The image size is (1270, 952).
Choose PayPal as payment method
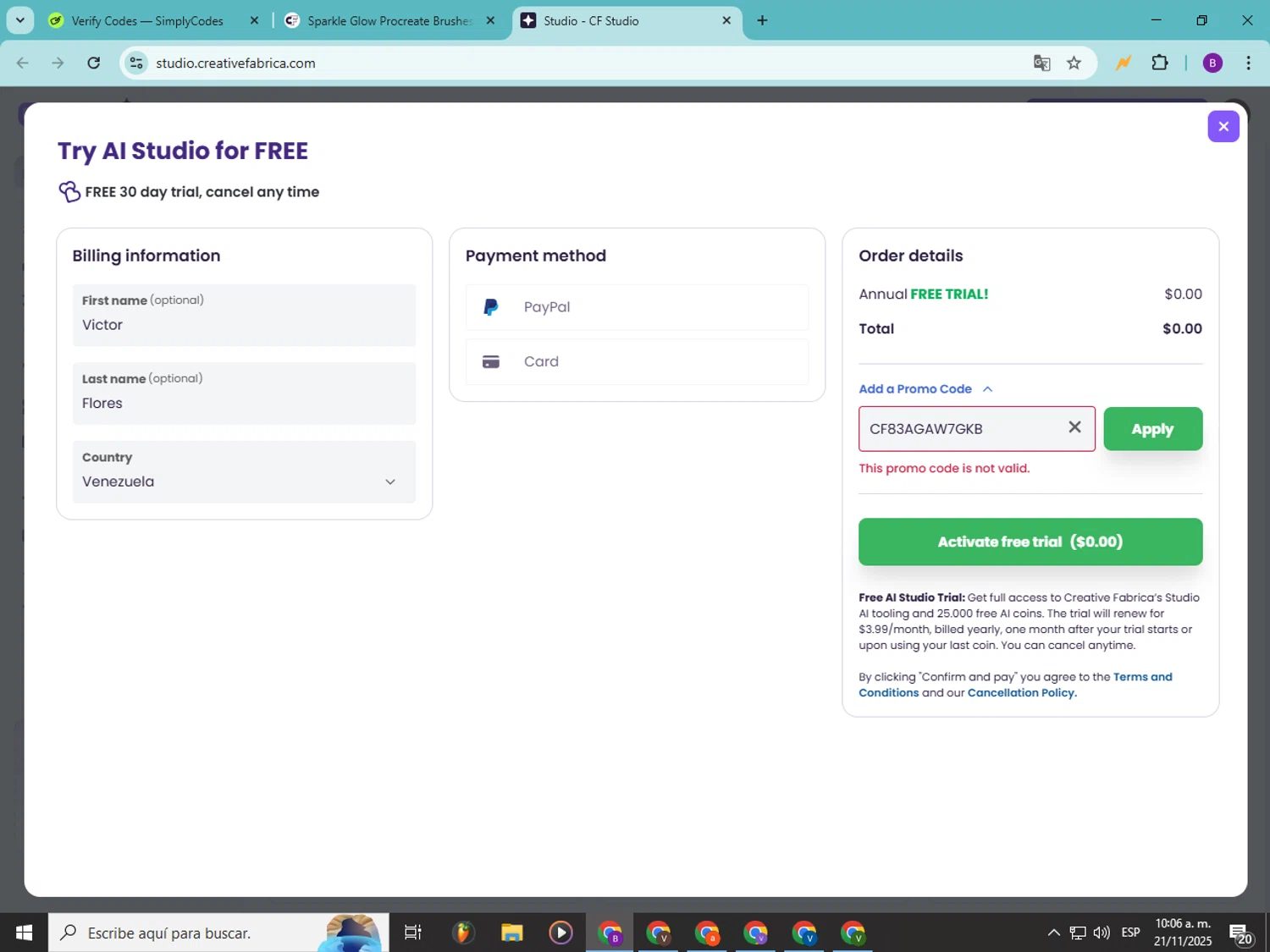tap(637, 307)
